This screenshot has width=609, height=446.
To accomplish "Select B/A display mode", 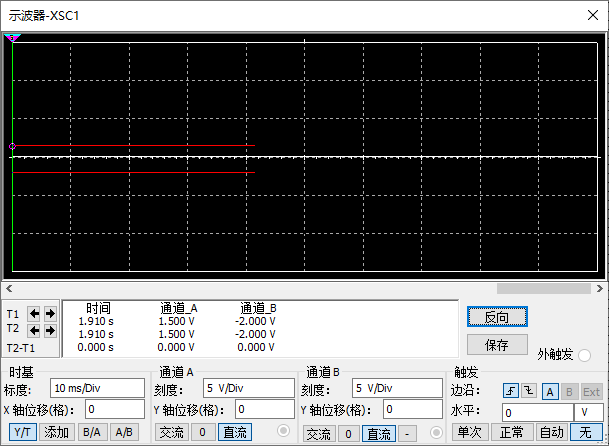I will [x=92, y=432].
